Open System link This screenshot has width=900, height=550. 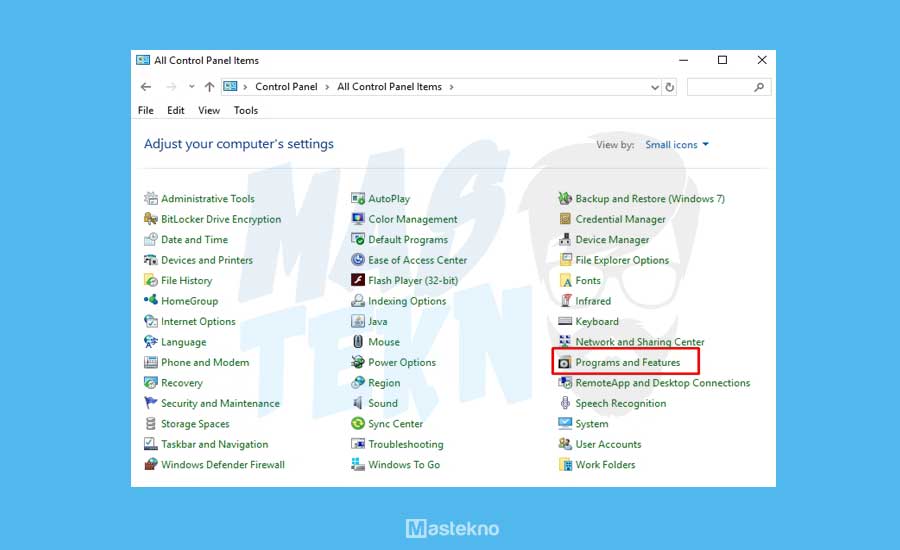click(592, 424)
